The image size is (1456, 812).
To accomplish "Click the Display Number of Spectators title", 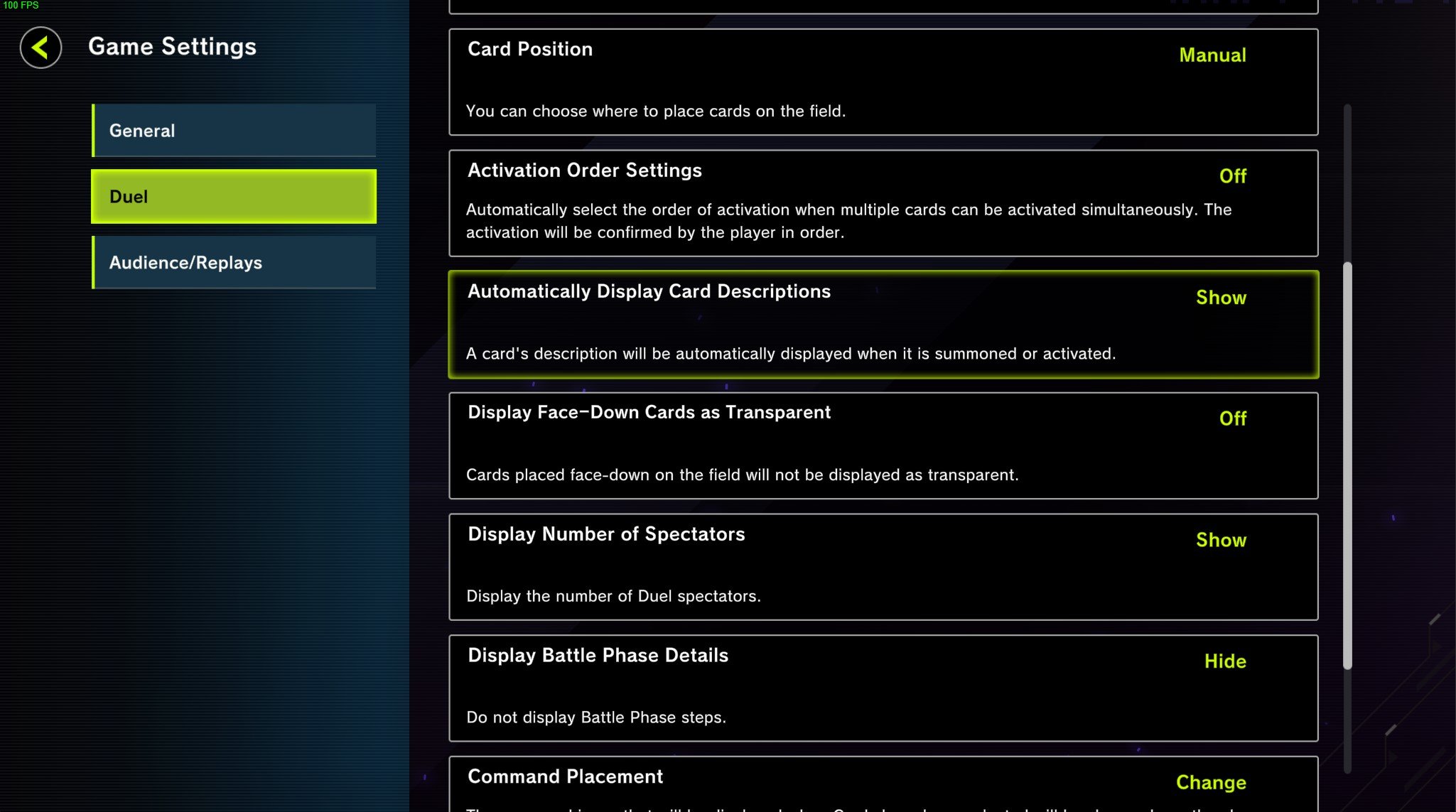I will click(x=606, y=534).
